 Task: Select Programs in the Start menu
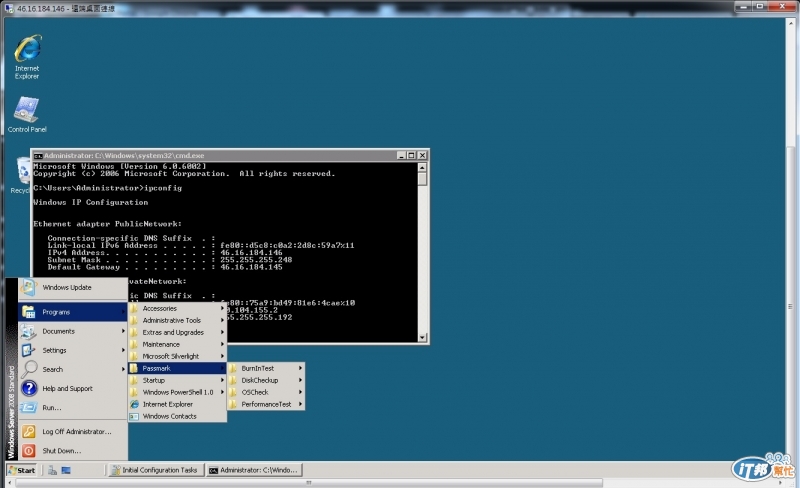[73, 312]
